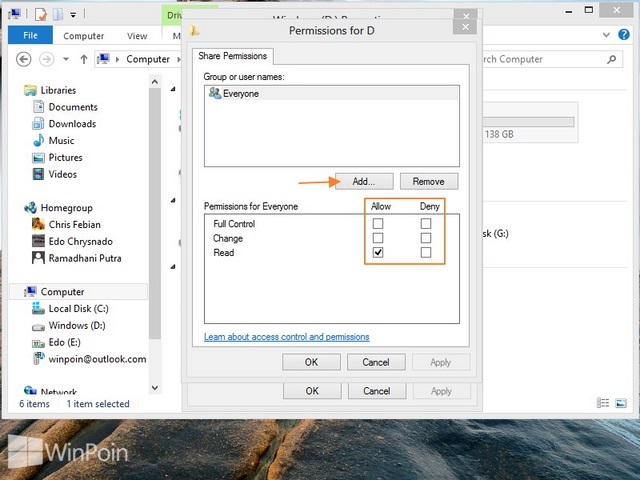This screenshot has width=640, height=480.
Task: Click the New folder quick access icon
Action: [x=58, y=14]
